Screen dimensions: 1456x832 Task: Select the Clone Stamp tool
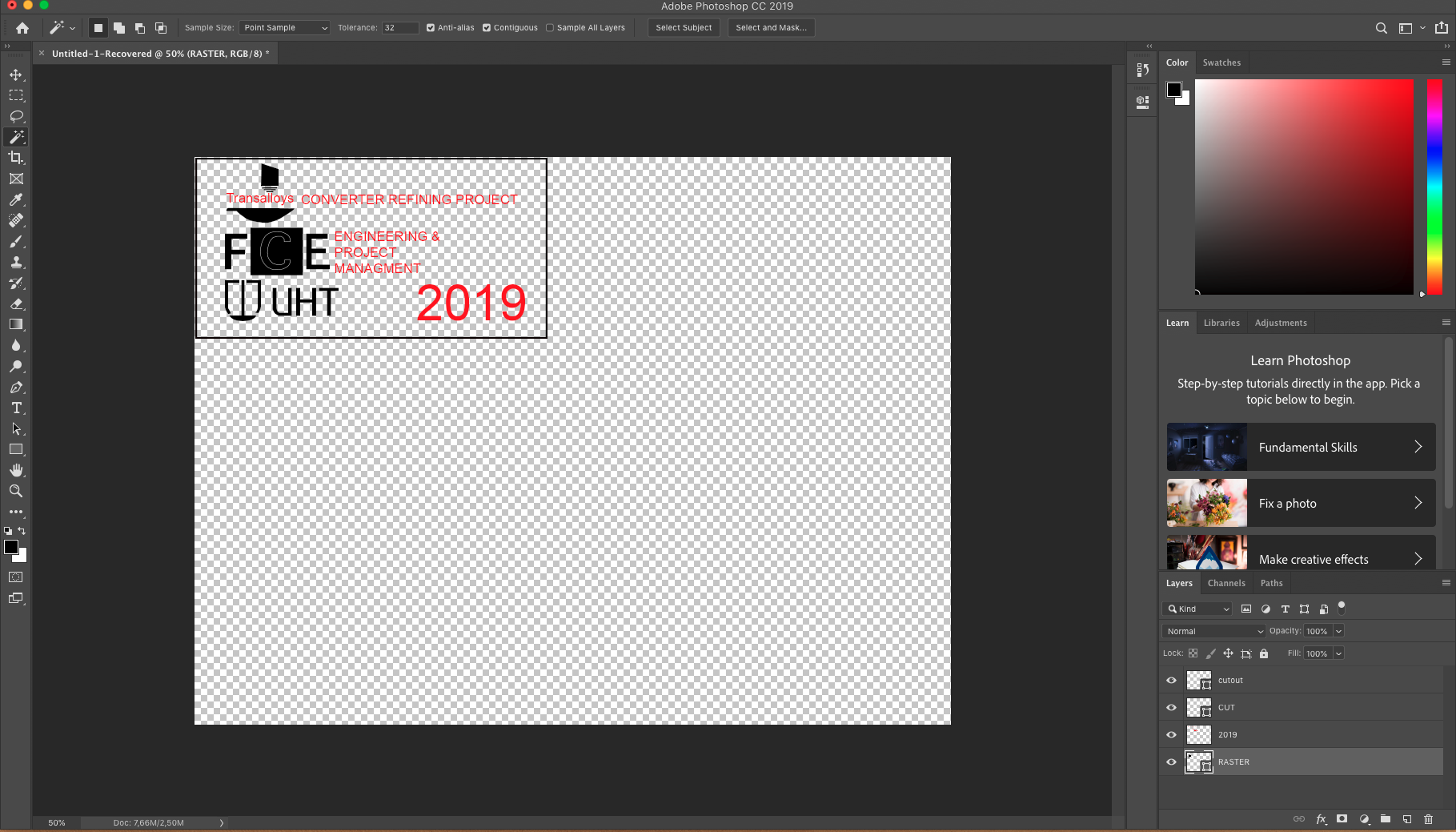(x=16, y=262)
